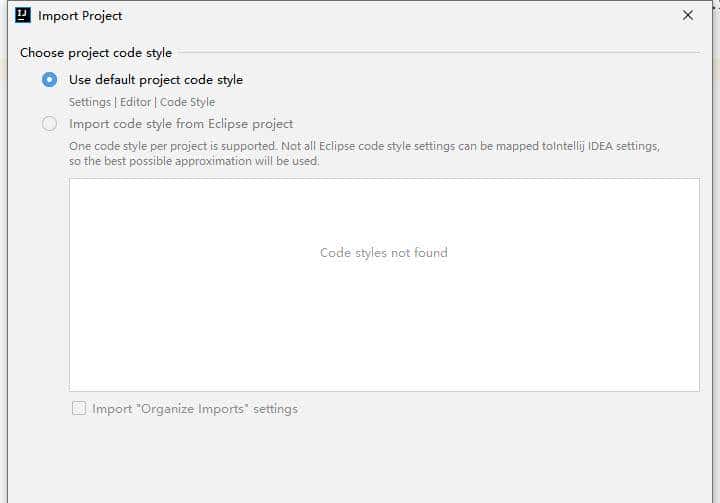This screenshot has height=503, width=720.
Task: Click the top-left corner of the code styles list box
Action: coord(74,183)
